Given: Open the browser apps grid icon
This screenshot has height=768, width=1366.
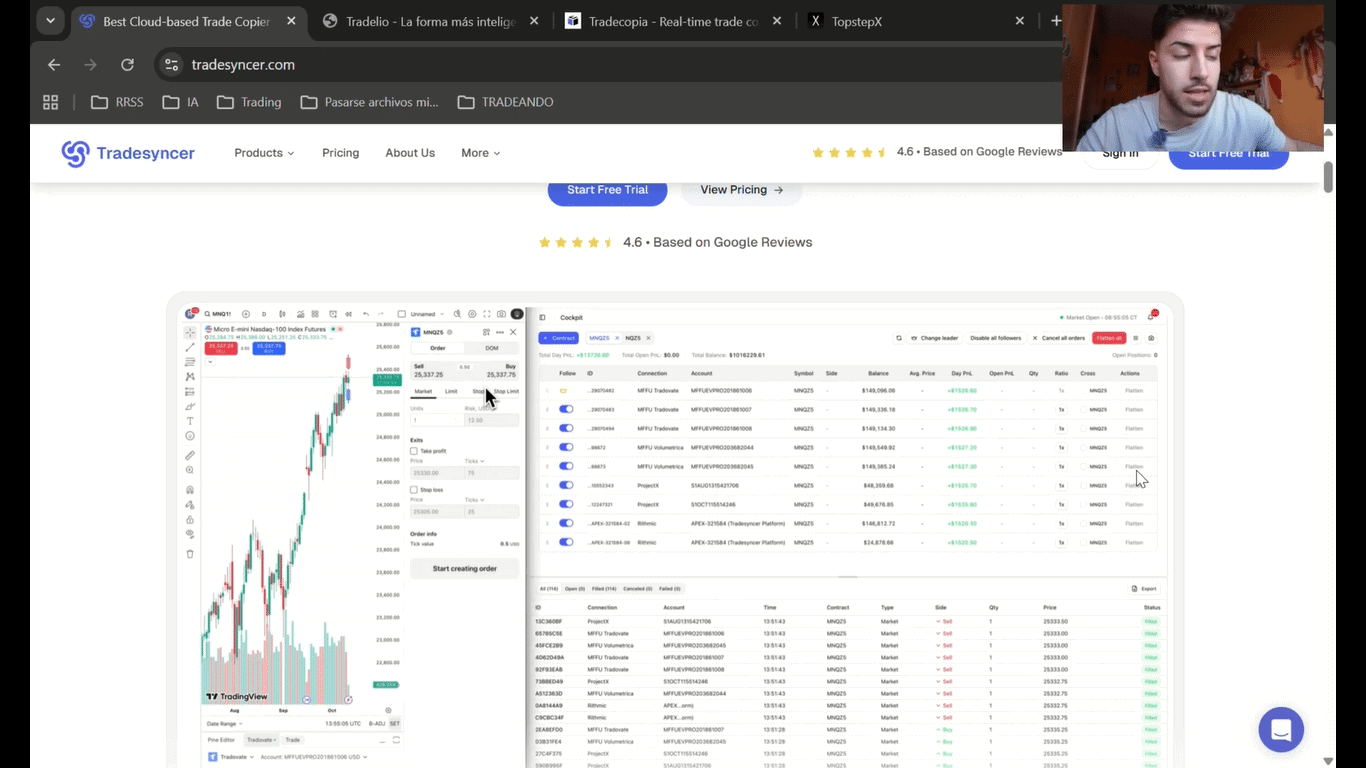Looking at the screenshot, I should click(51, 102).
